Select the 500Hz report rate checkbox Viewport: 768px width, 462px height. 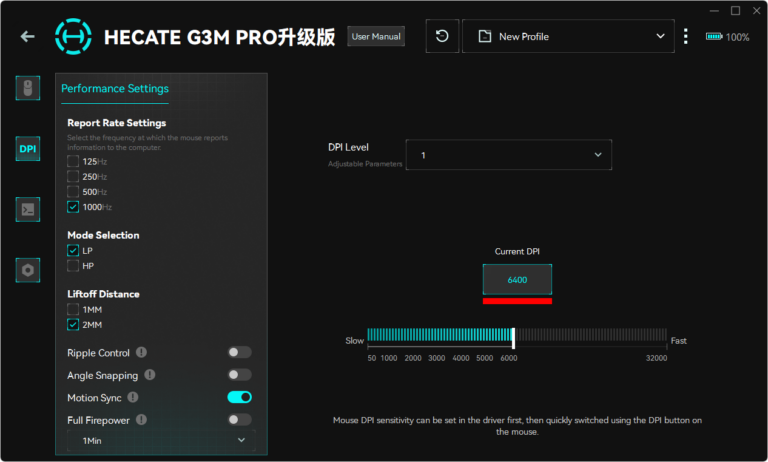73,191
